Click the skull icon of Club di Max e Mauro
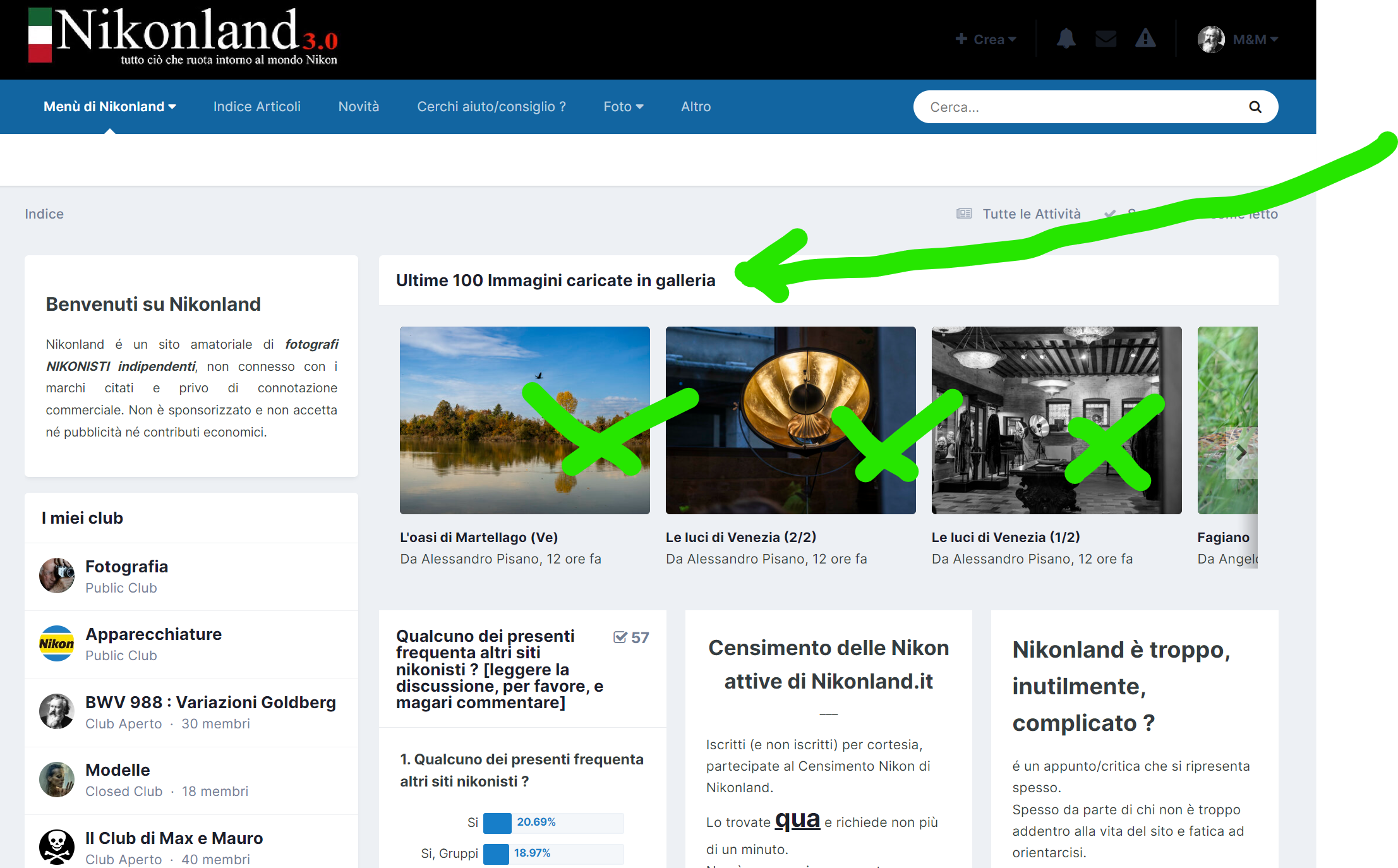 click(x=57, y=847)
